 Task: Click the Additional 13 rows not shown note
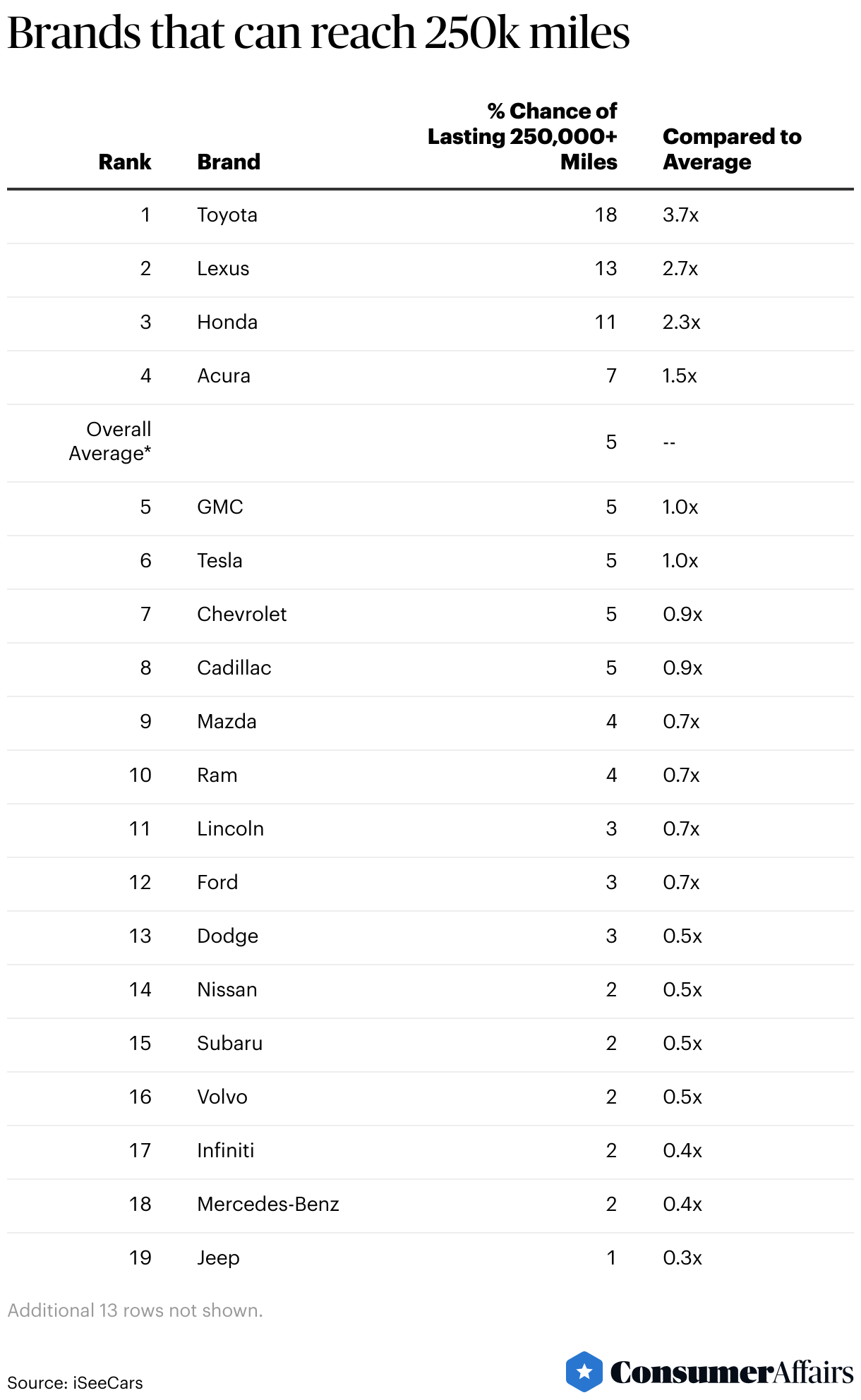coord(135,1310)
